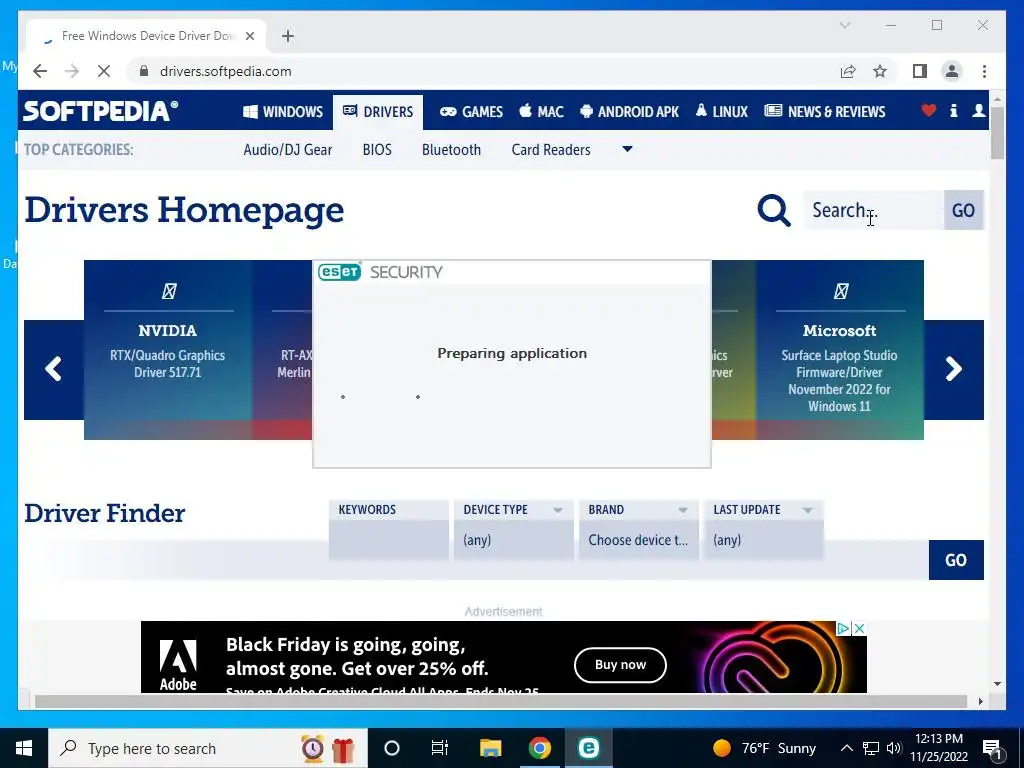This screenshot has height=768, width=1024.
Task: Click the forward navigation arrow
Action: click(x=72, y=71)
